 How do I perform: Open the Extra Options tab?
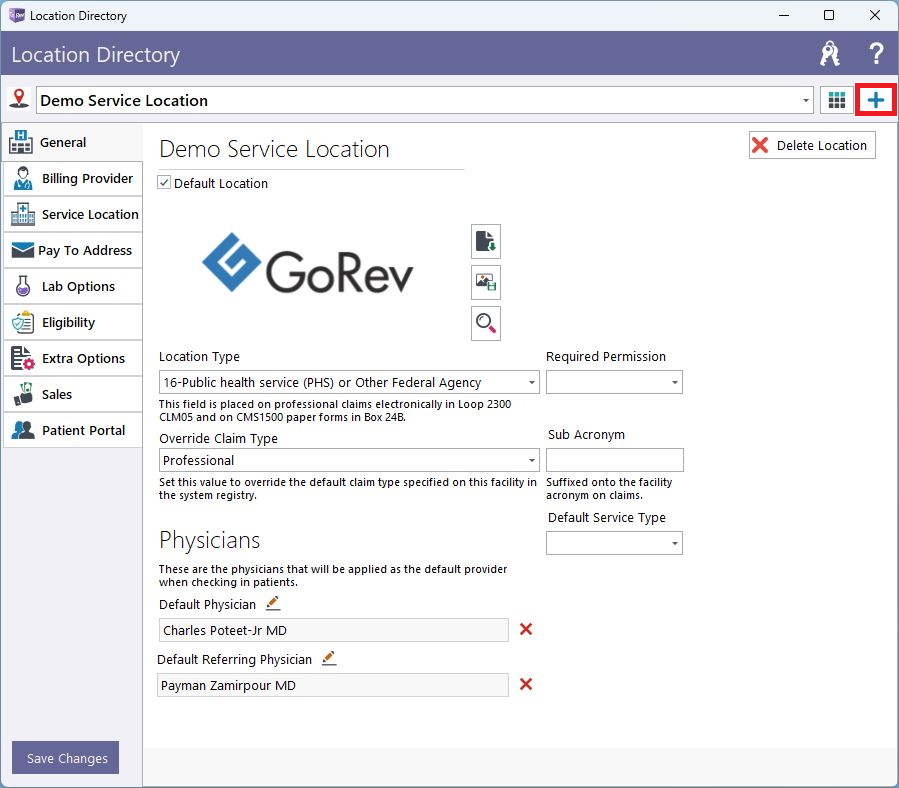(x=72, y=358)
